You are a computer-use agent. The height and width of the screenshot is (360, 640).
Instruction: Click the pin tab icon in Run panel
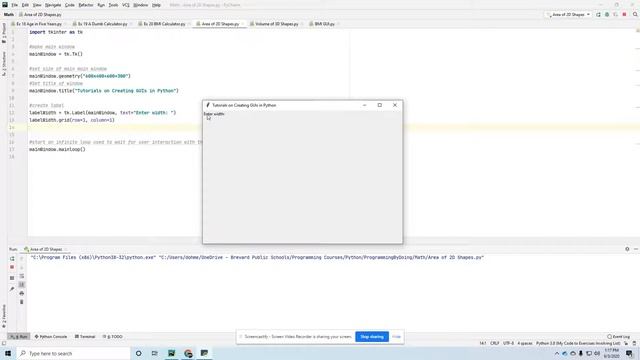[12, 289]
